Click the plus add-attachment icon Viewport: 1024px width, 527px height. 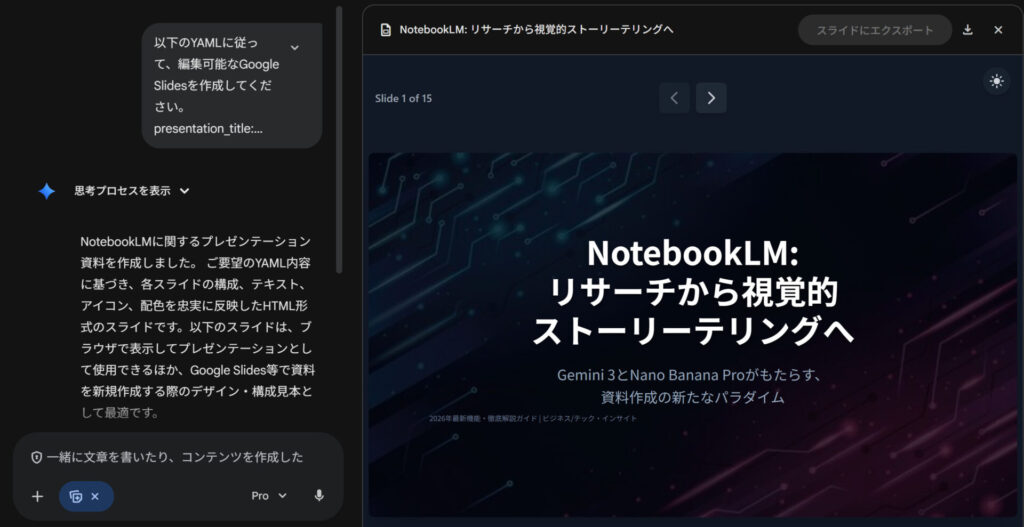point(37,496)
